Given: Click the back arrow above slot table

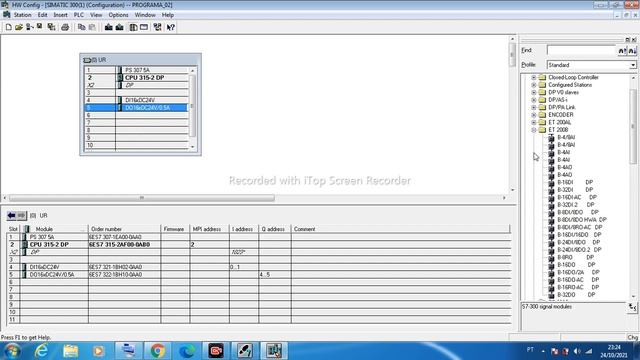Looking at the screenshot, I should [11, 215].
